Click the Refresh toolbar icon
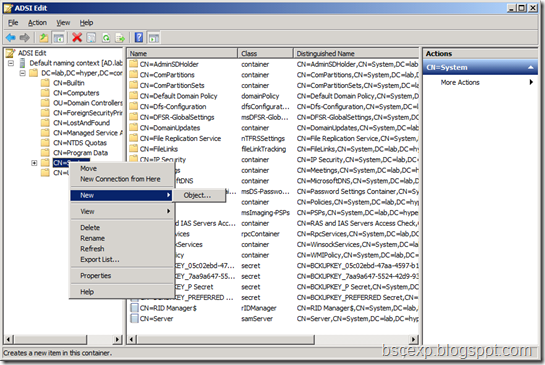This screenshot has width=545, height=365. [x=106, y=38]
